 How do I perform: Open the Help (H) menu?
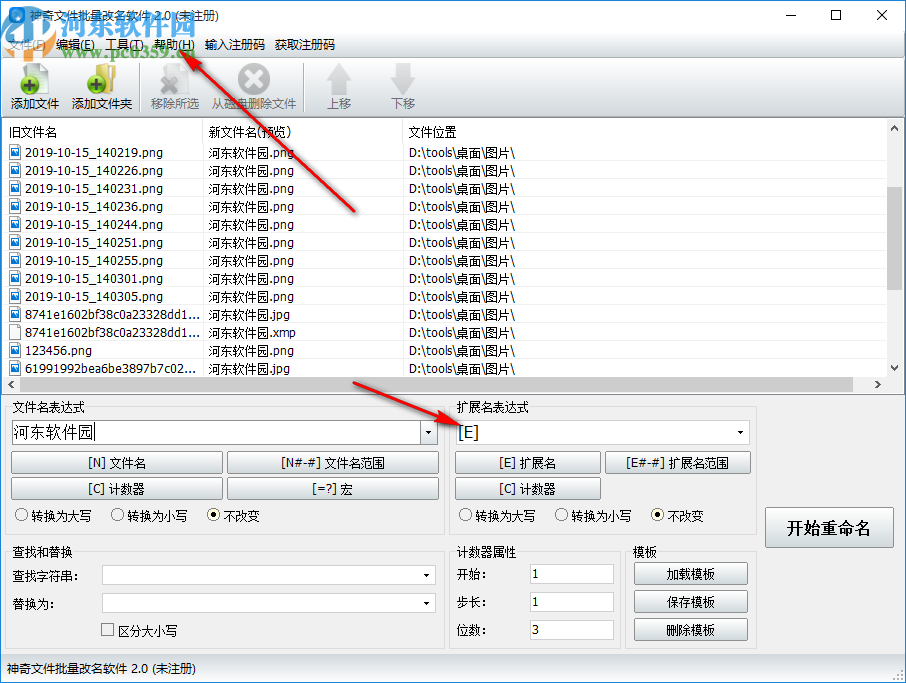pyautogui.click(x=174, y=44)
